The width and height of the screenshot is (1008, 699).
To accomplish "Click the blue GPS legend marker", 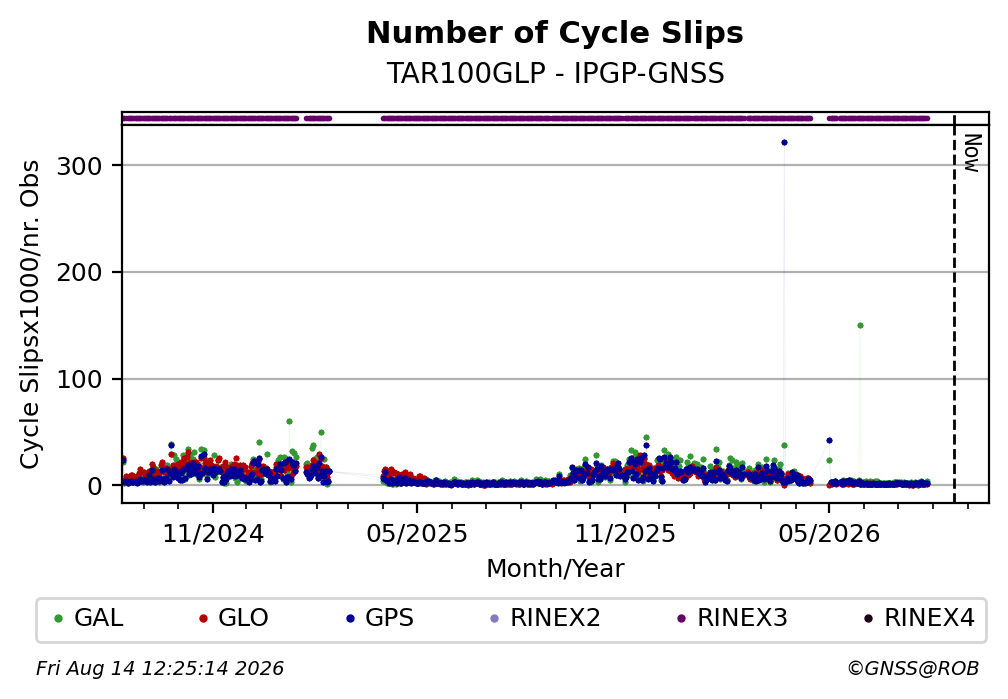I will [350, 619].
